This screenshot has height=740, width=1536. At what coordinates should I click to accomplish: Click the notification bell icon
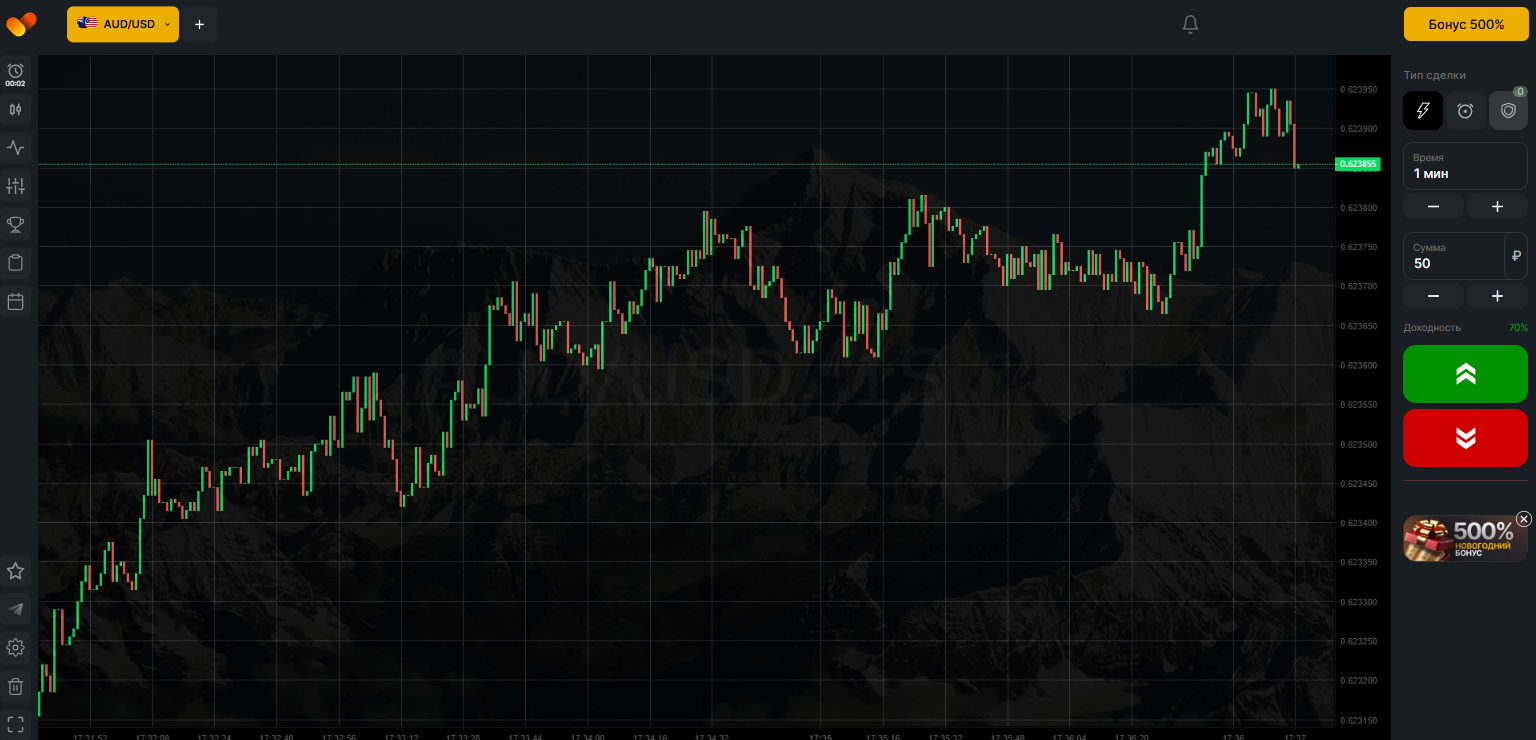point(1190,24)
